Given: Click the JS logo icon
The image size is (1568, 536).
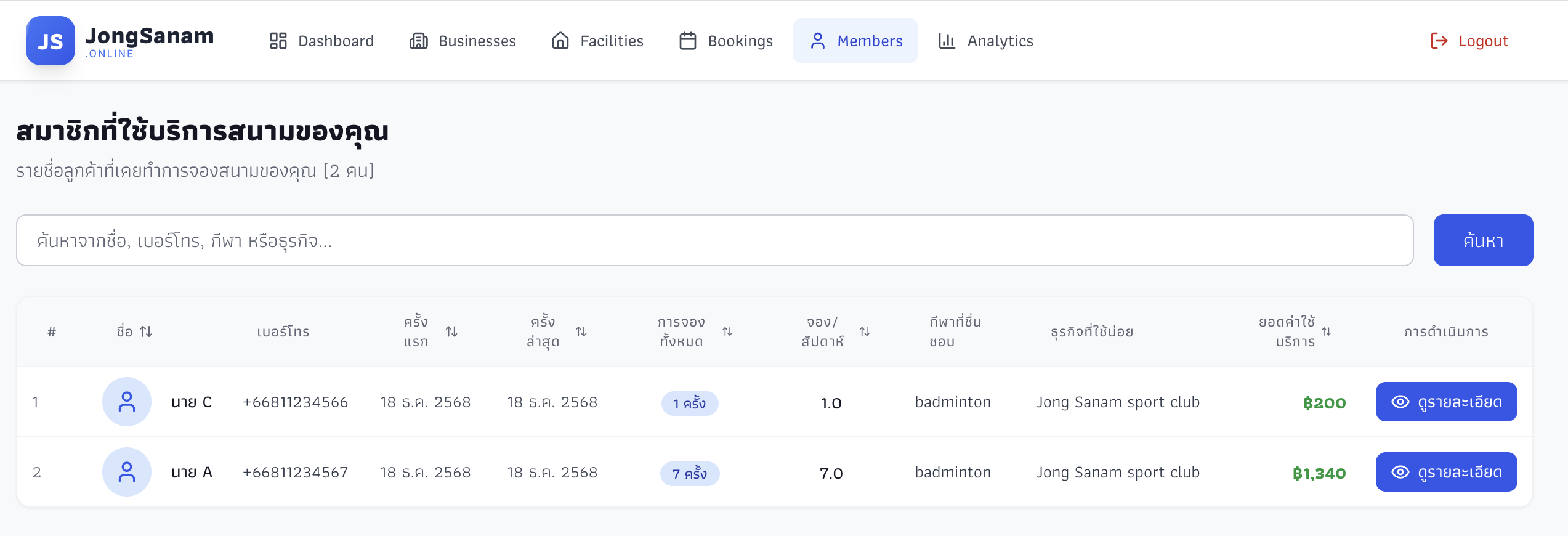Looking at the screenshot, I should click(50, 41).
